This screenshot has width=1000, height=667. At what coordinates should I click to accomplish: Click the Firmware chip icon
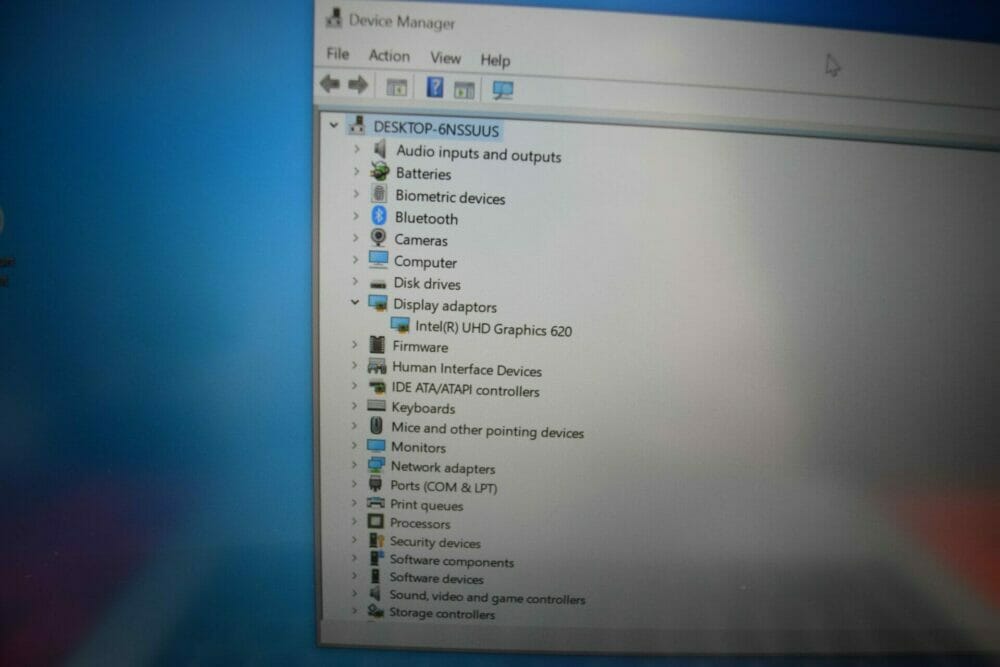pyautogui.click(x=377, y=345)
